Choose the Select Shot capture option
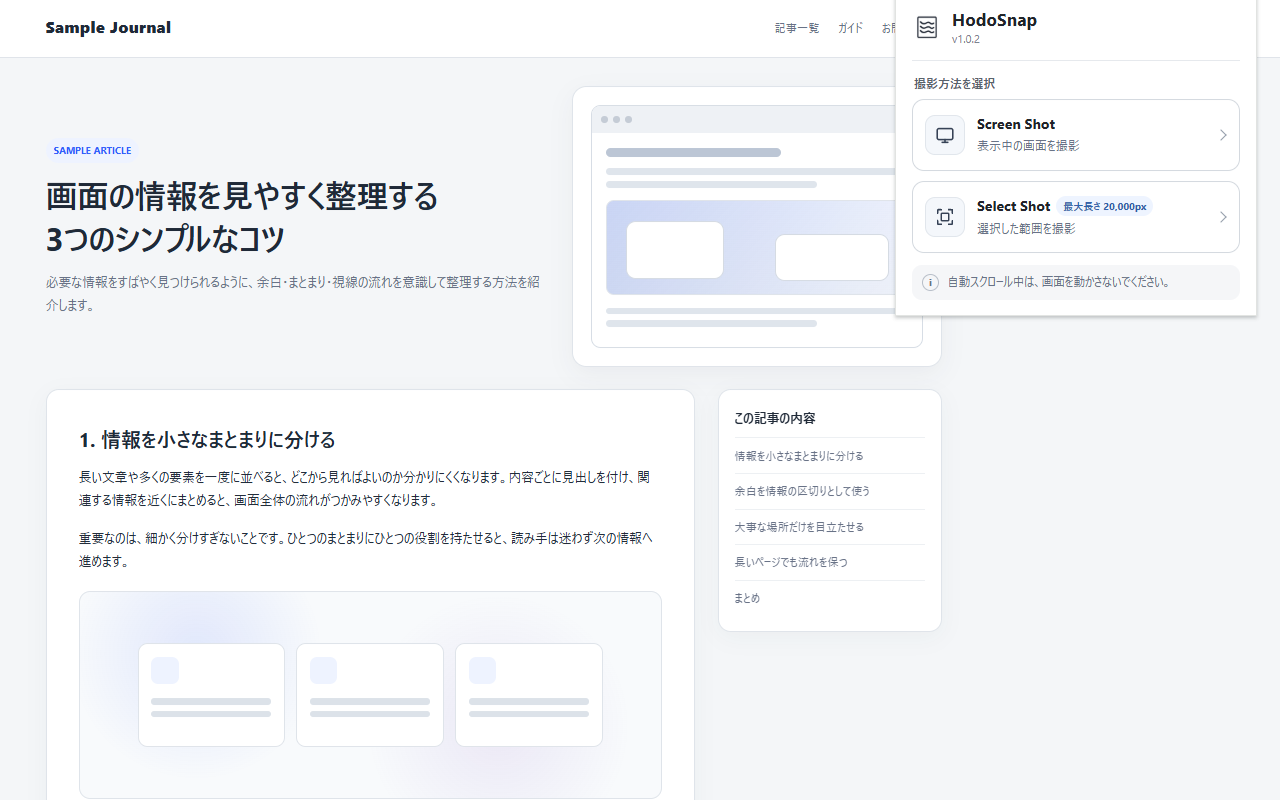Image resolution: width=1280 pixels, height=800 pixels. [1076, 217]
